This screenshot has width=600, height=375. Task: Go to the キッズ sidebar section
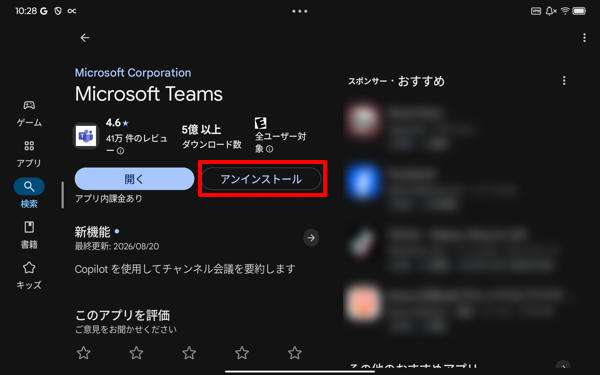(29, 276)
